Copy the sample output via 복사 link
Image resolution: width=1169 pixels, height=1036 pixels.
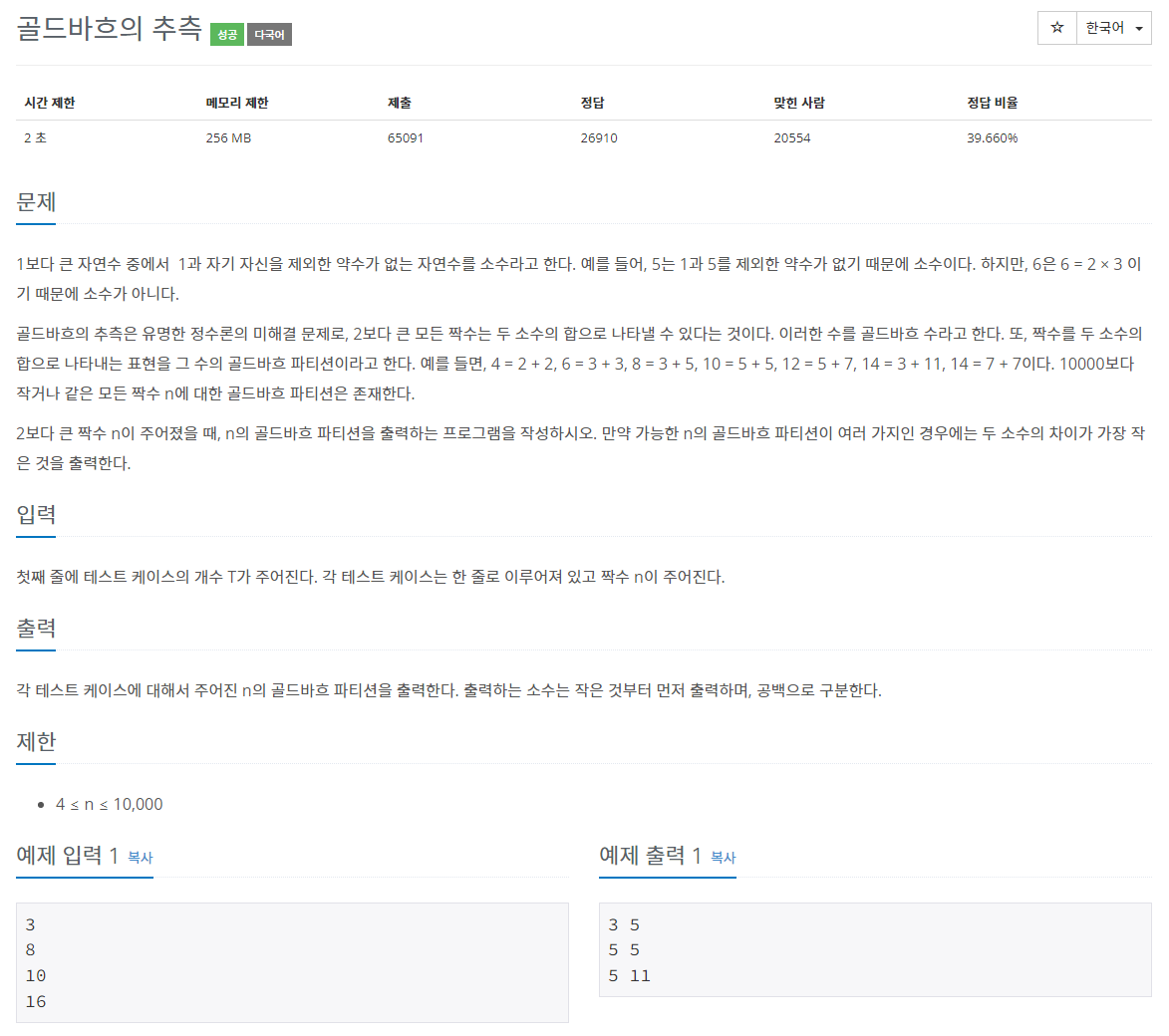coord(724,858)
